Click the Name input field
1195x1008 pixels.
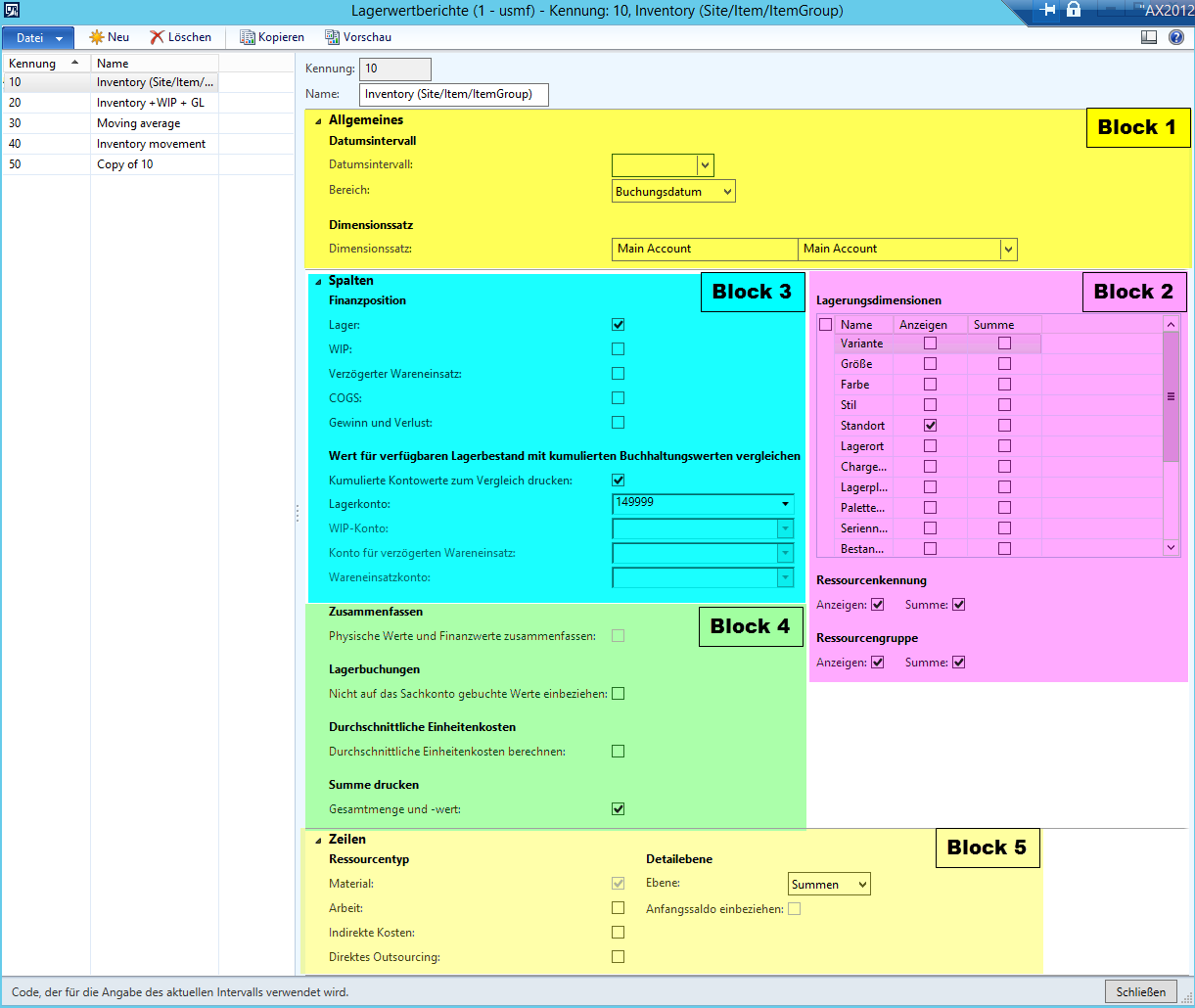pyautogui.click(x=454, y=95)
